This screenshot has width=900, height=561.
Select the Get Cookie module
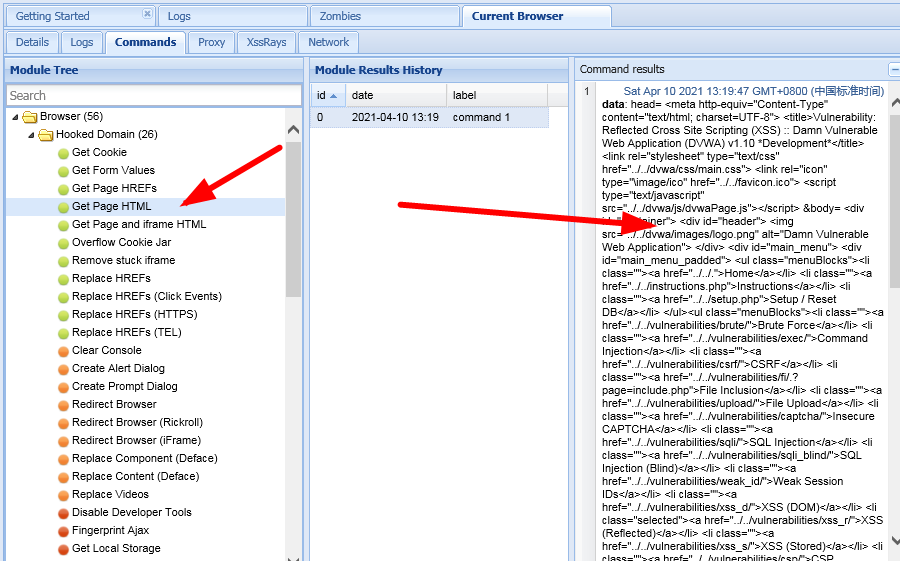[99, 152]
